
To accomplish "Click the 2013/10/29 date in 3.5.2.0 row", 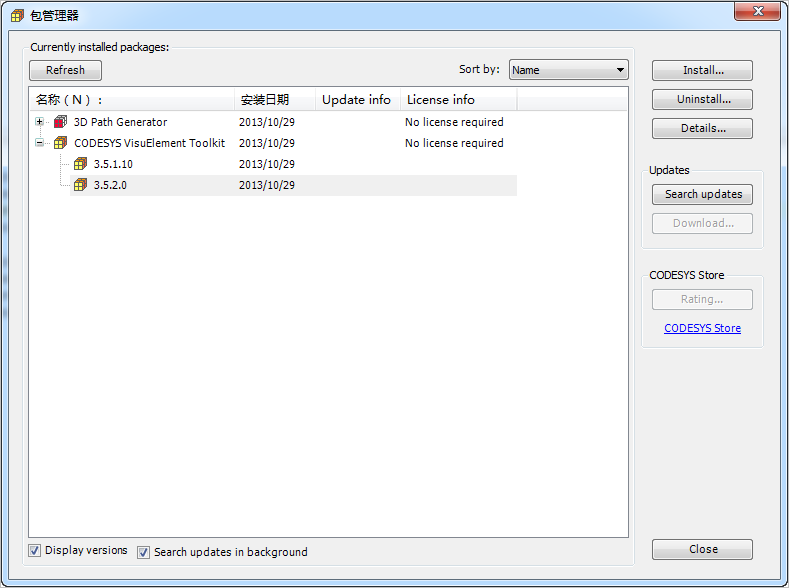I will click(x=267, y=185).
